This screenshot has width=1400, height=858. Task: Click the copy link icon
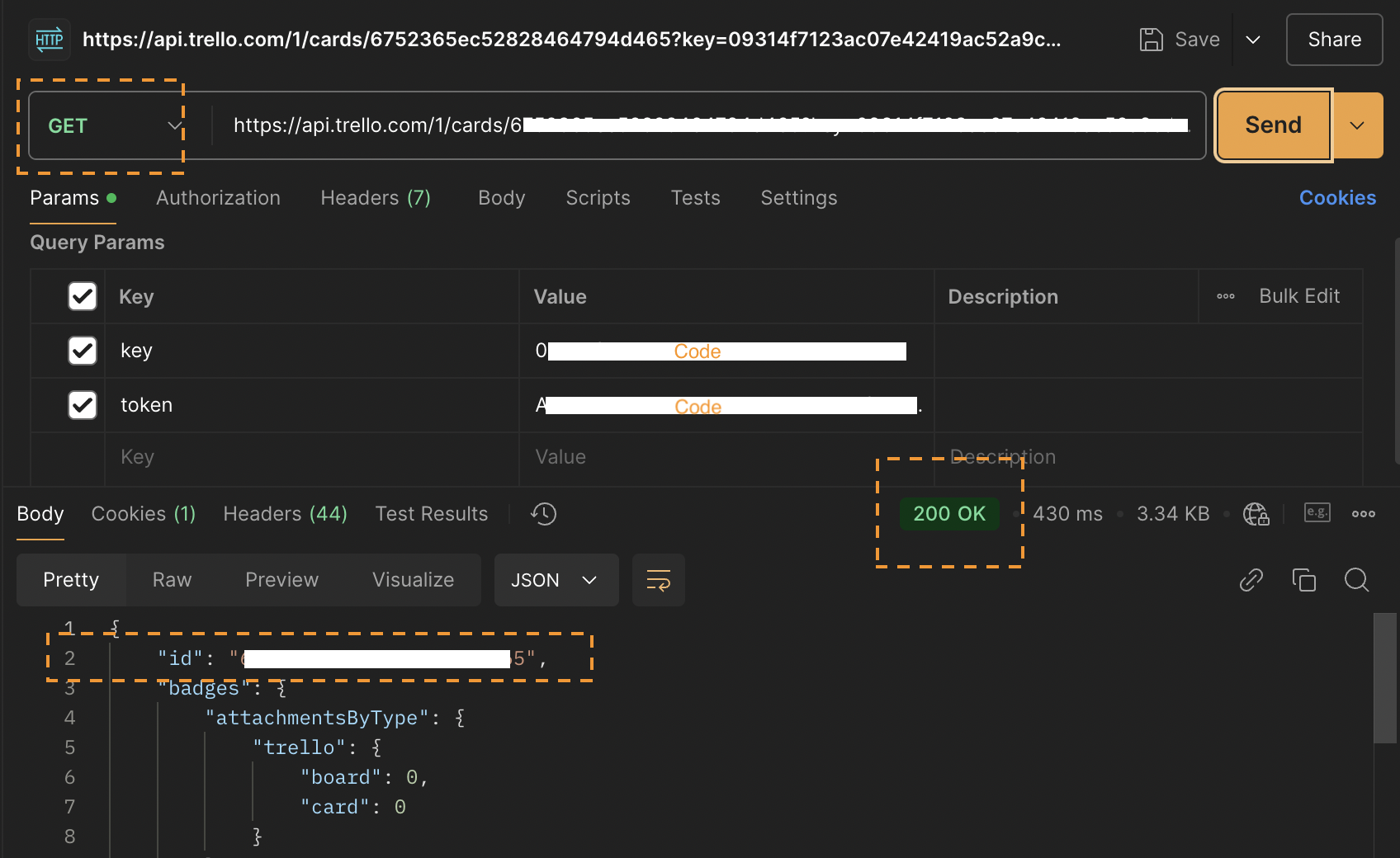pyautogui.click(x=1251, y=580)
